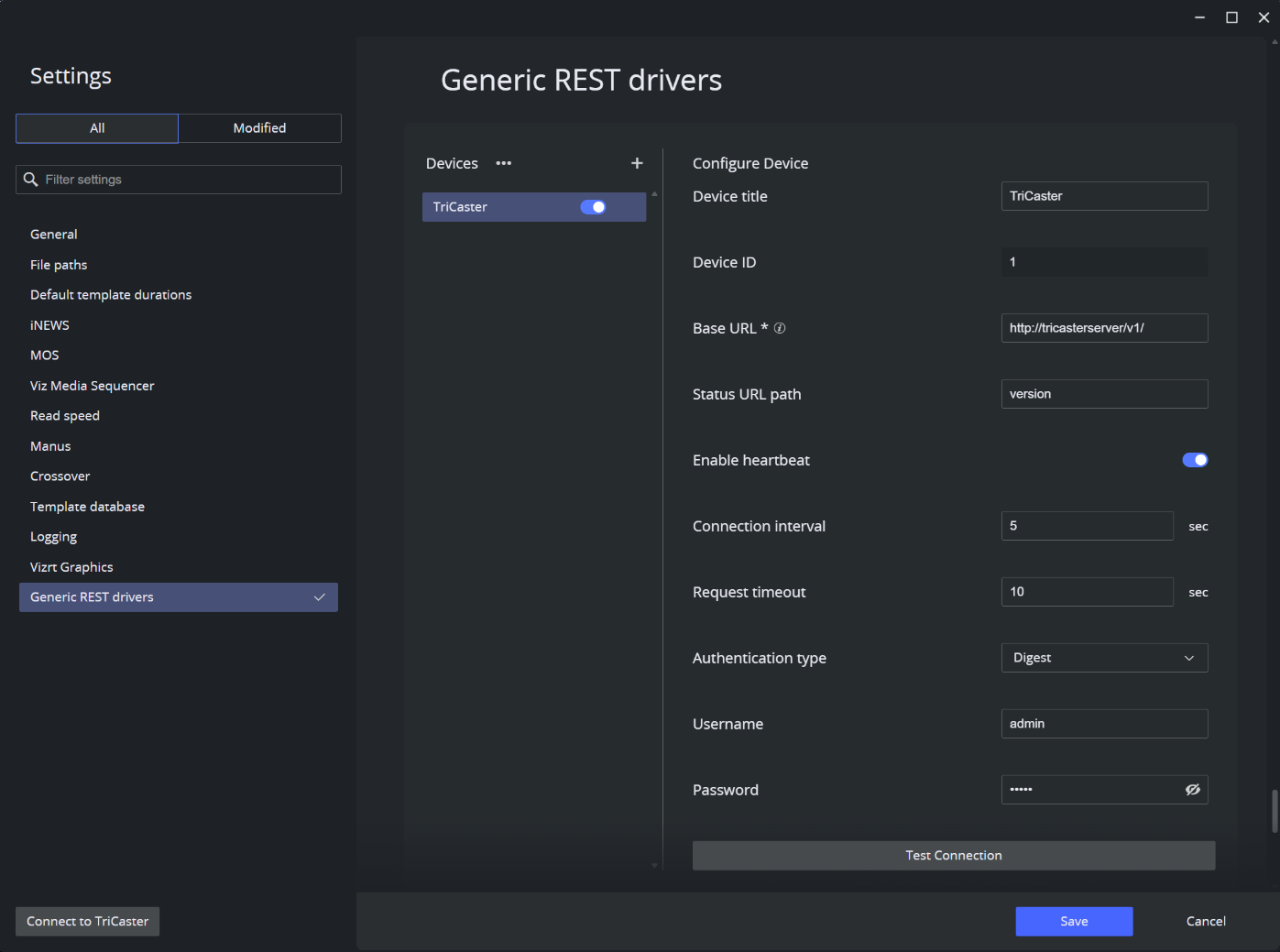Viewport: 1280px width, 952px height.
Task: Click the Status URL path field
Action: tap(1104, 394)
